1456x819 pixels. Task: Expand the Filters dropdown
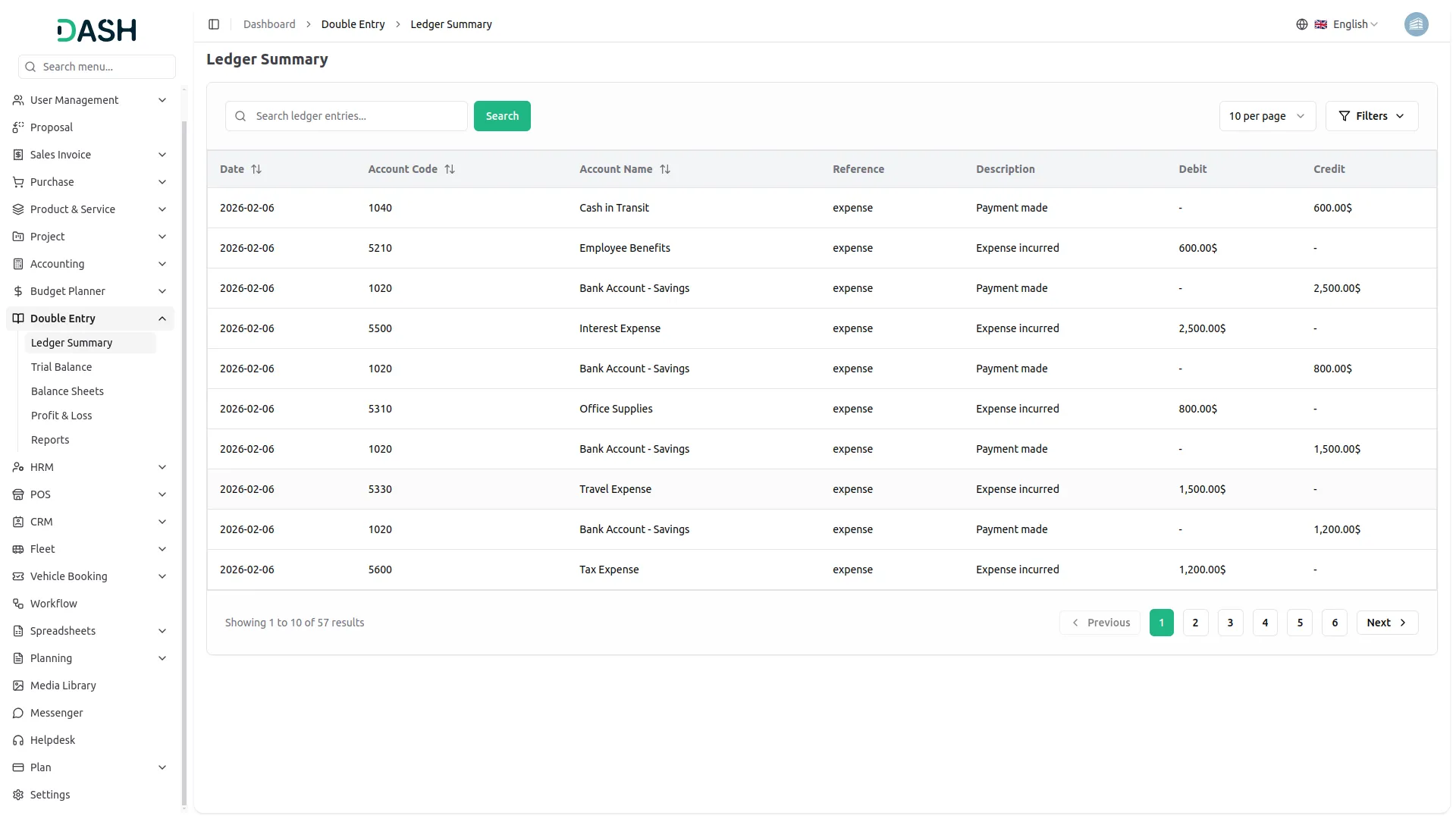coord(1371,116)
